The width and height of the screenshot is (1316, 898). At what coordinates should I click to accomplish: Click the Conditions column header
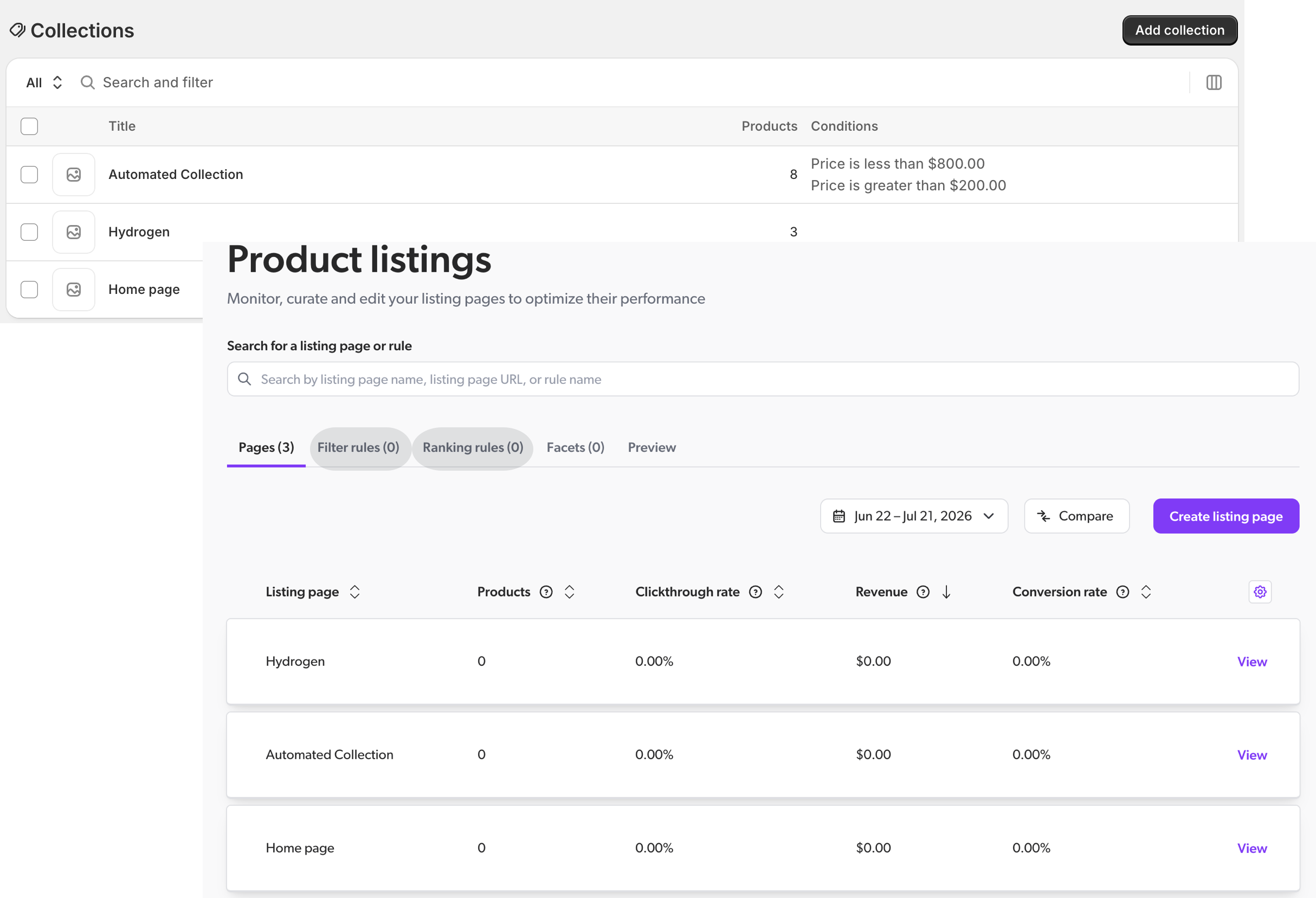(x=844, y=126)
